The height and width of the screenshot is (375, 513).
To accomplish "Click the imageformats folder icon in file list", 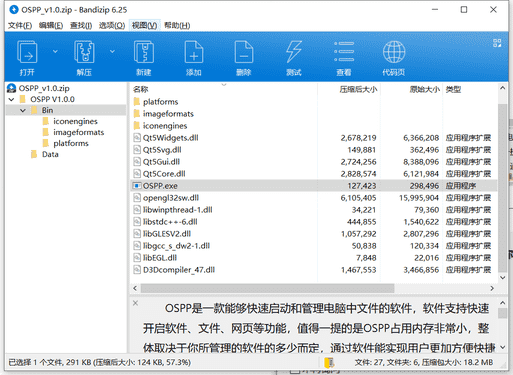I will click(137, 113).
